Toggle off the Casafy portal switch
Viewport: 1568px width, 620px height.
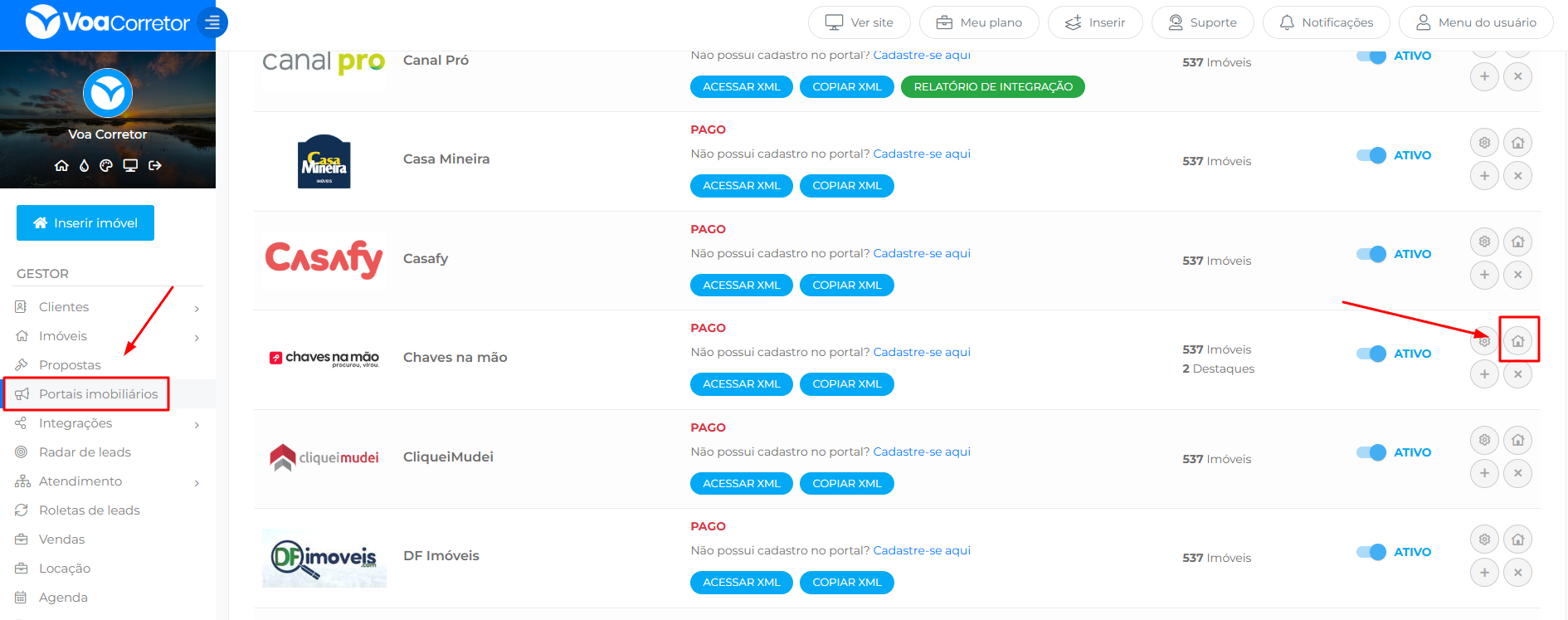click(x=1371, y=254)
